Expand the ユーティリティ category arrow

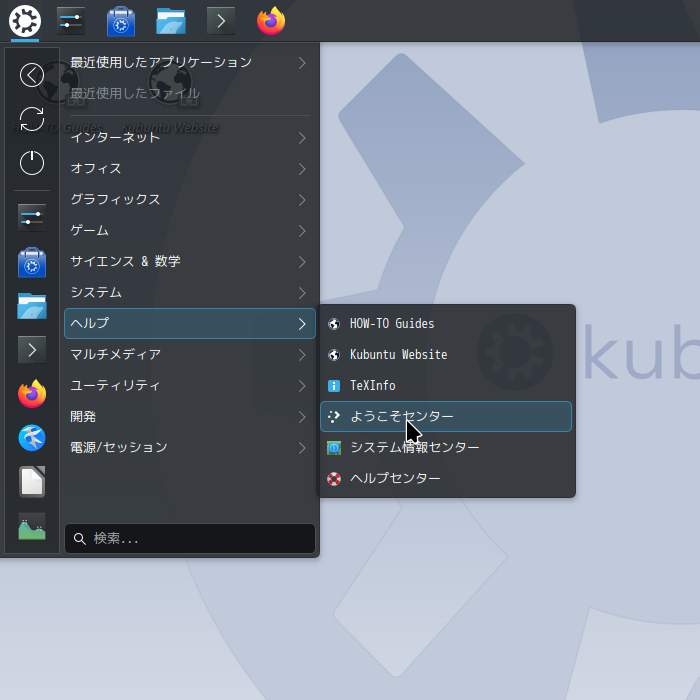[302, 386]
